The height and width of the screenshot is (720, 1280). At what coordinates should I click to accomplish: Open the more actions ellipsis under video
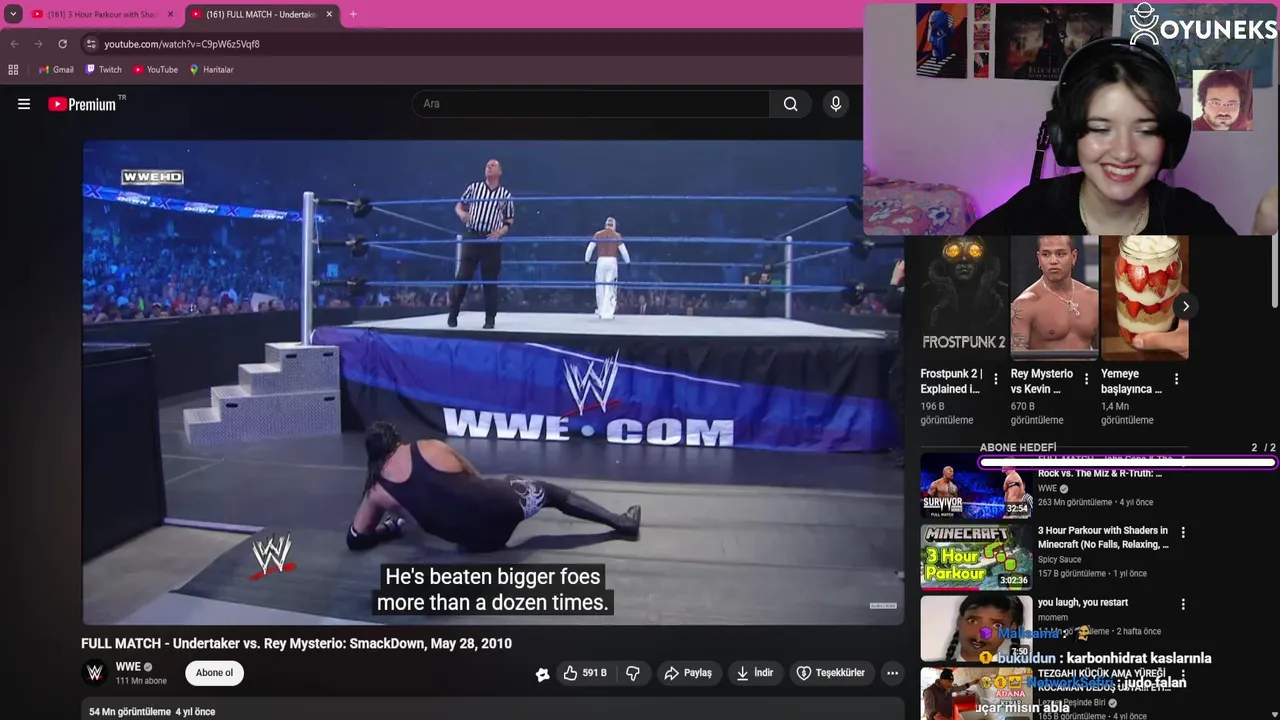coord(892,673)
